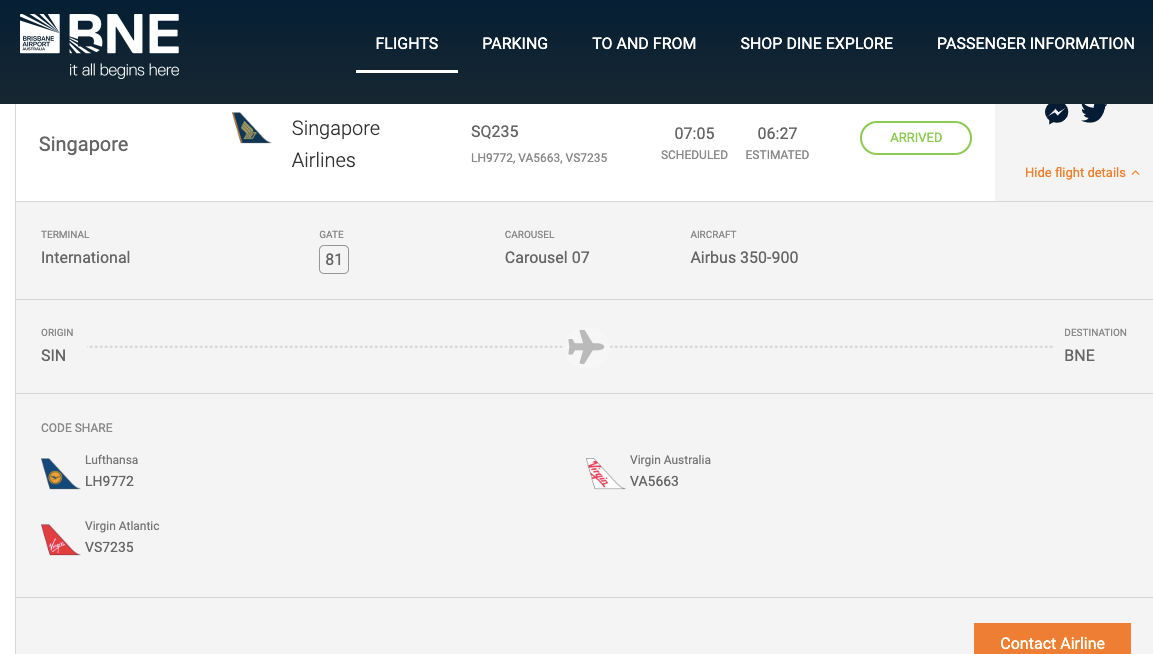Screen dimensions: 1153x654
Task: Open the Parking menu
Action: 515,43
